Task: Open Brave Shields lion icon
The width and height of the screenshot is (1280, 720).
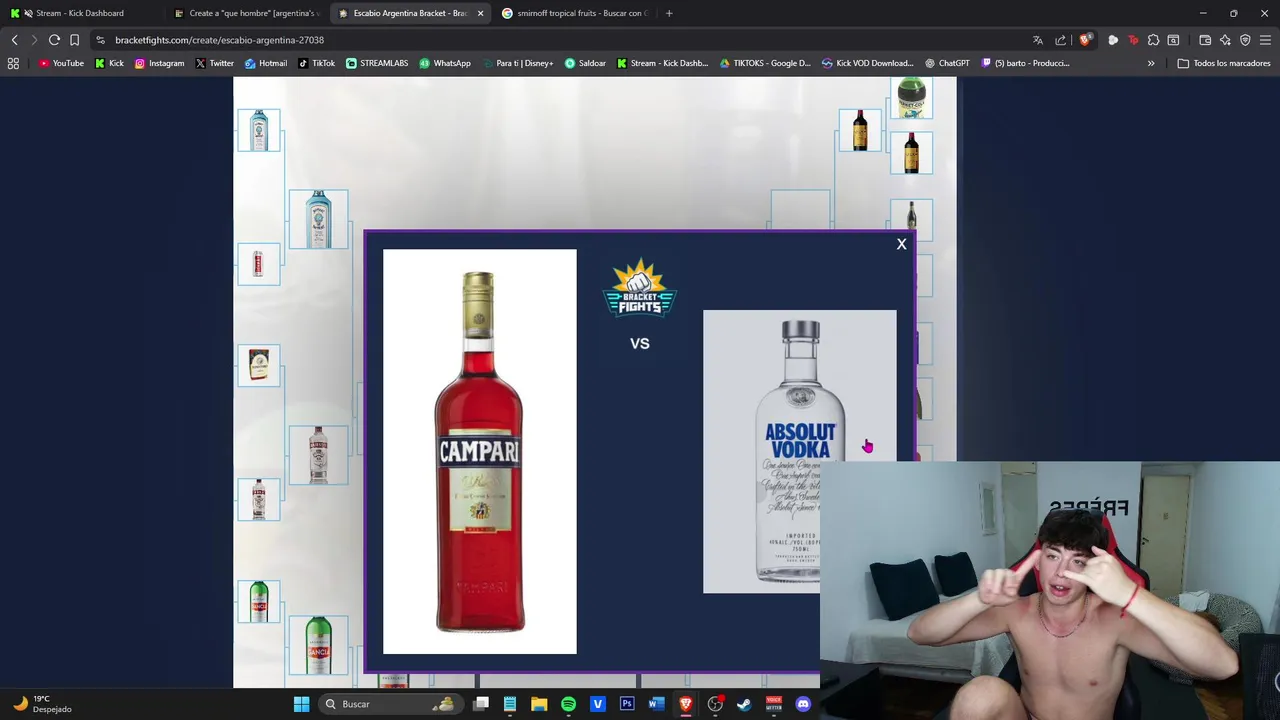Action: click(x=1085, y=40)
